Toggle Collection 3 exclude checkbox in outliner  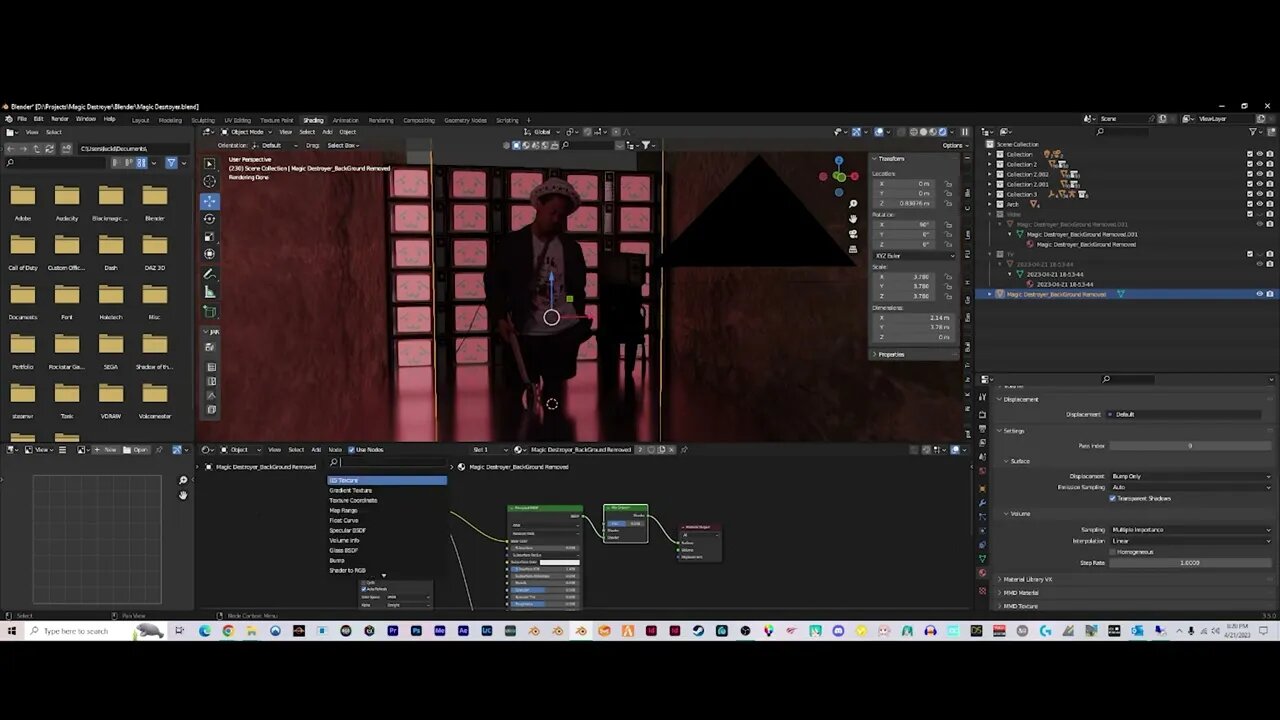click(x=1249, y=194)
